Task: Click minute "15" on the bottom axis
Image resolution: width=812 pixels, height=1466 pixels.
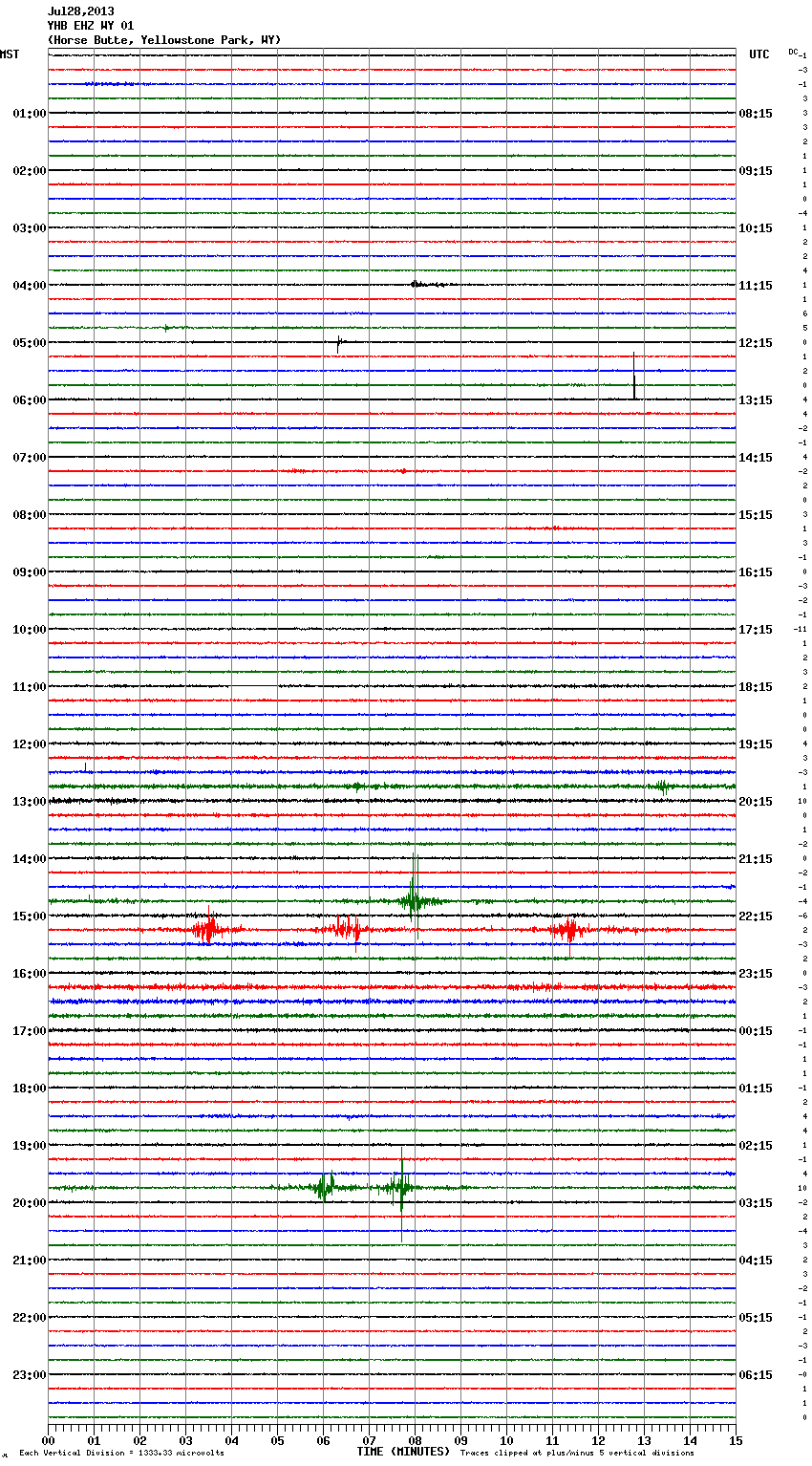Action: 736,1440
